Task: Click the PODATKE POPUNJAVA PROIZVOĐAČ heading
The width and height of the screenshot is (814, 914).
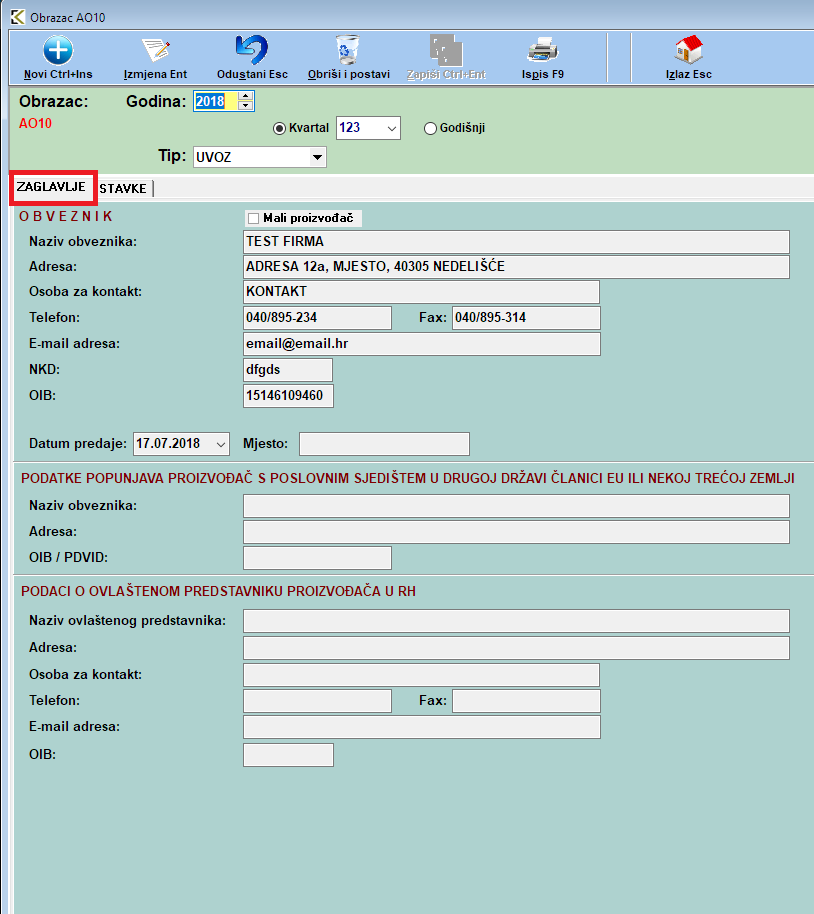Action: pyautogui.click(x=408, y=479)
